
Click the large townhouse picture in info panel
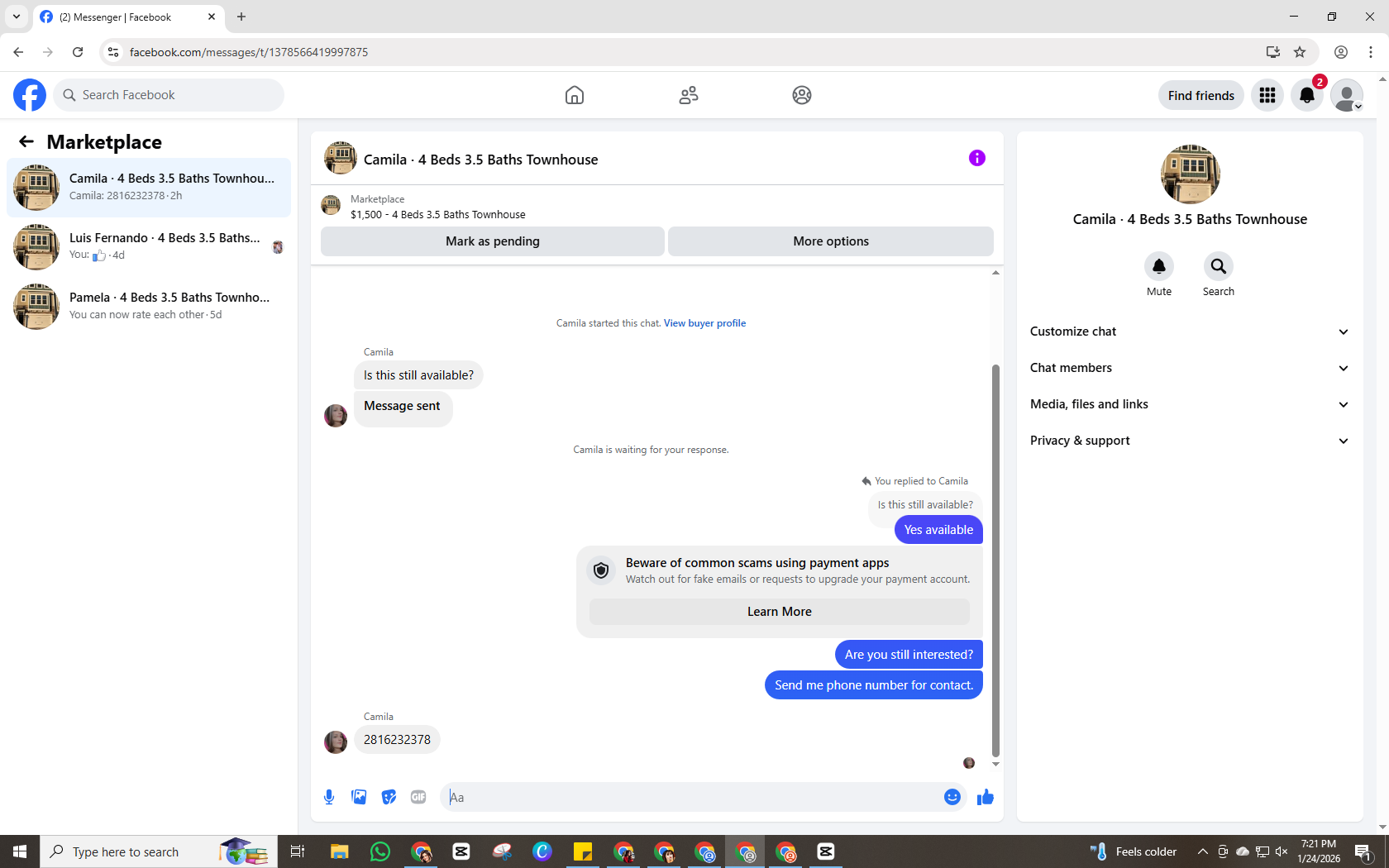click(x=1190, y=174)
